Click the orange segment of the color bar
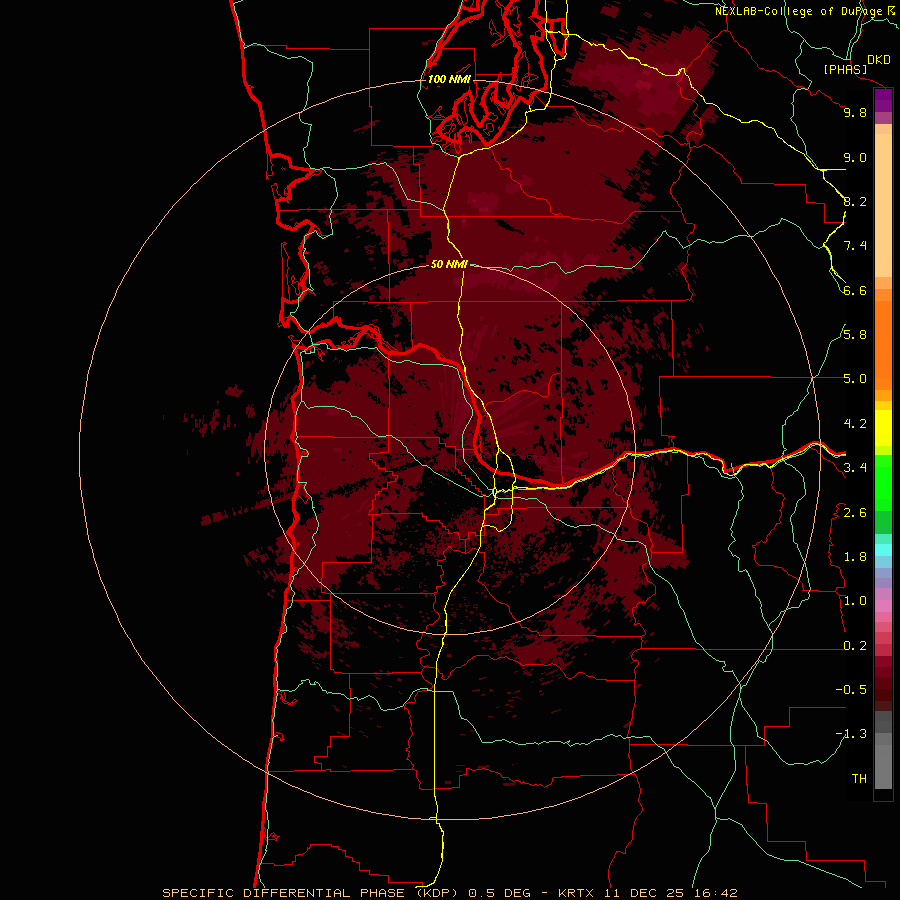This screenshot has height=900, width=900. pyautogui.click(x=883, y=346)
